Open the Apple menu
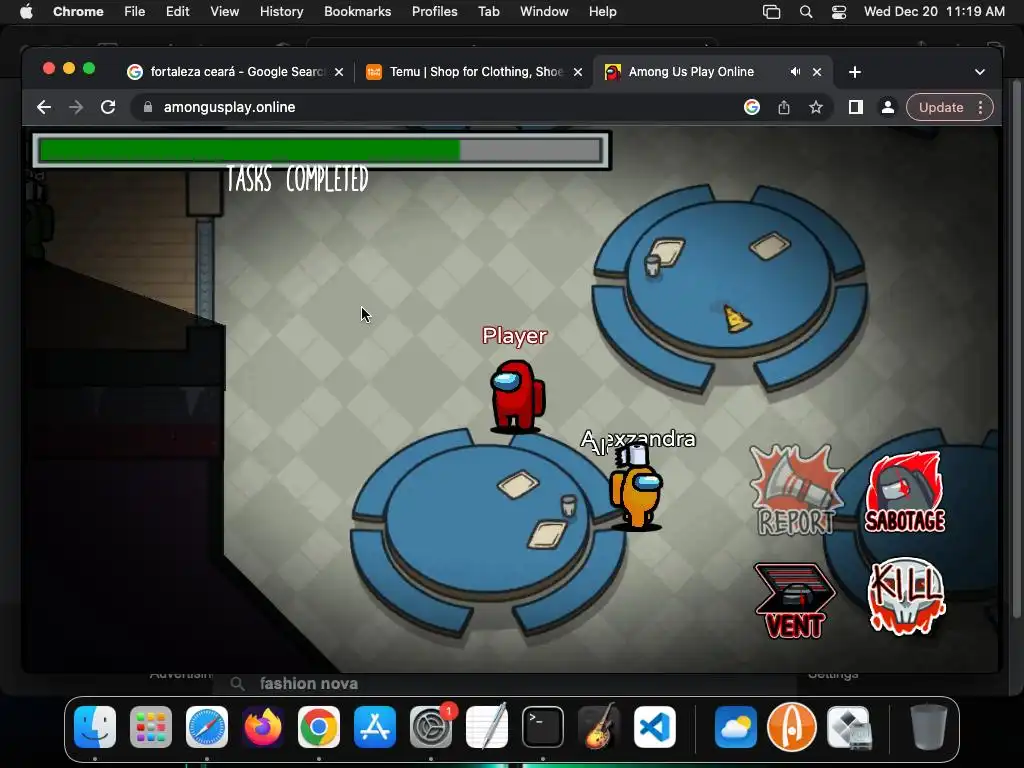This screenshot has height=768, width=1024. [x=26, y=12]
